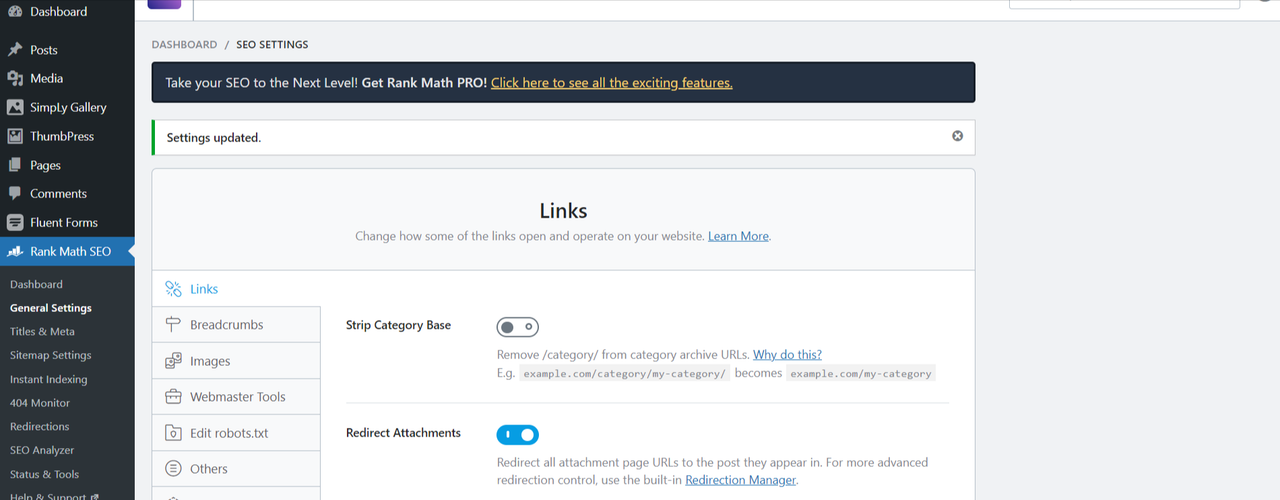Screen dimensions: 1280x500
Task: Click the Why do this? link
Action: (787, 355)
